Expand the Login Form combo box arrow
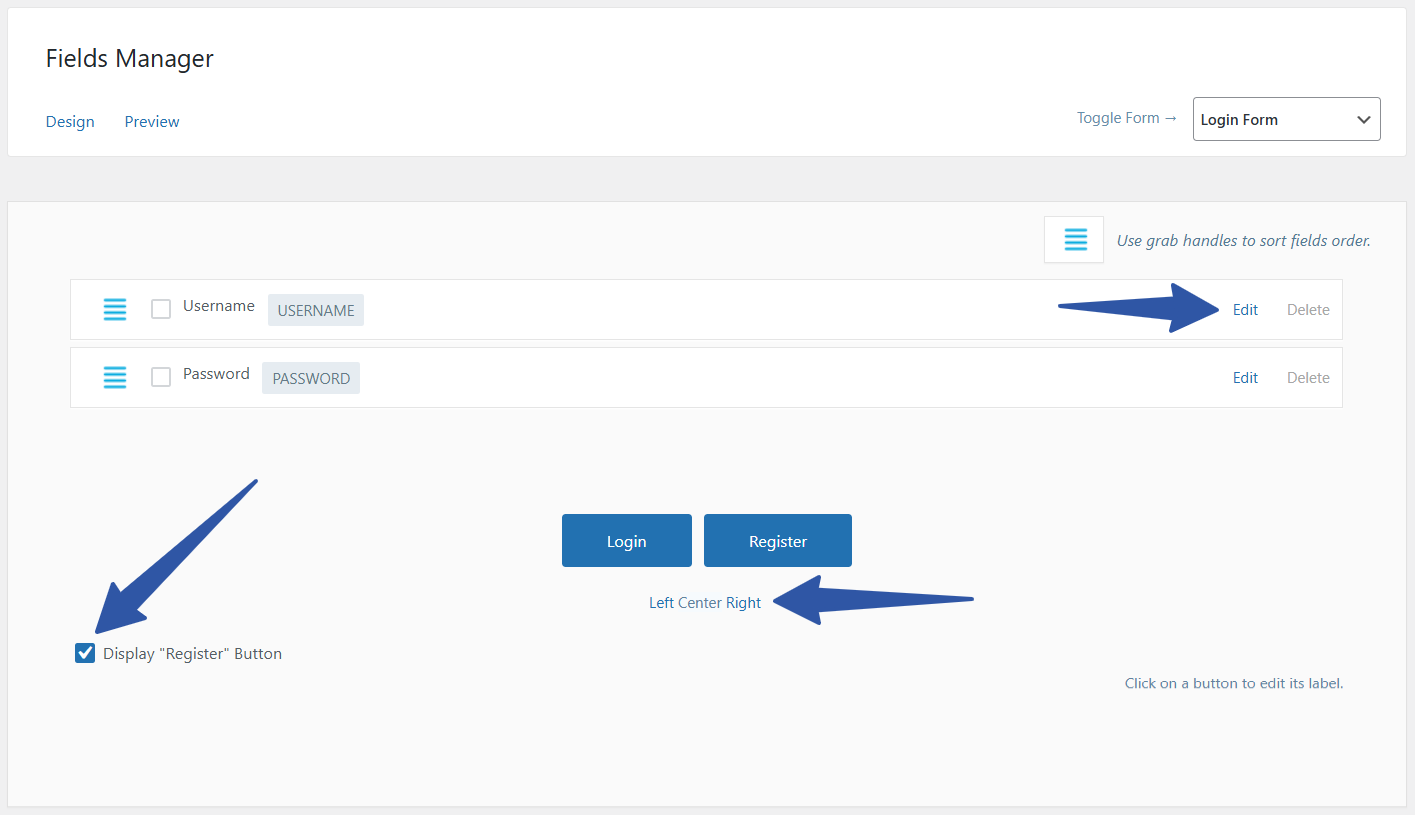The height and width of the screenshot is (815, 1415). tap(1363, 118)
